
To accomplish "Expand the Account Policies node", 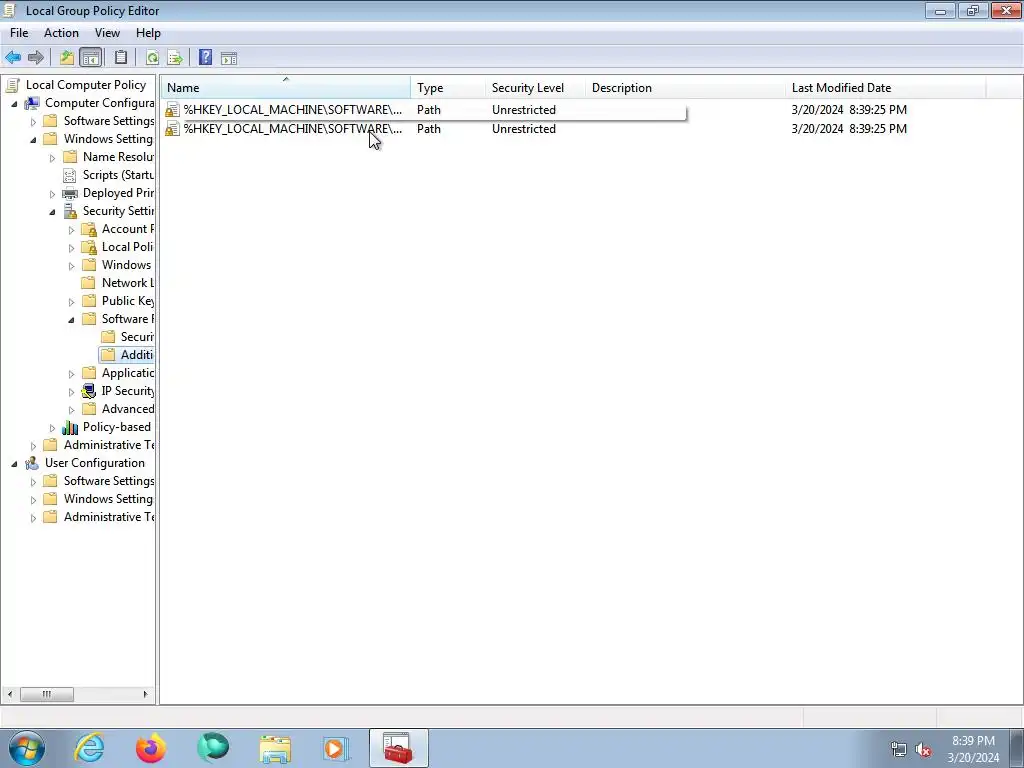I will (72, 230).
